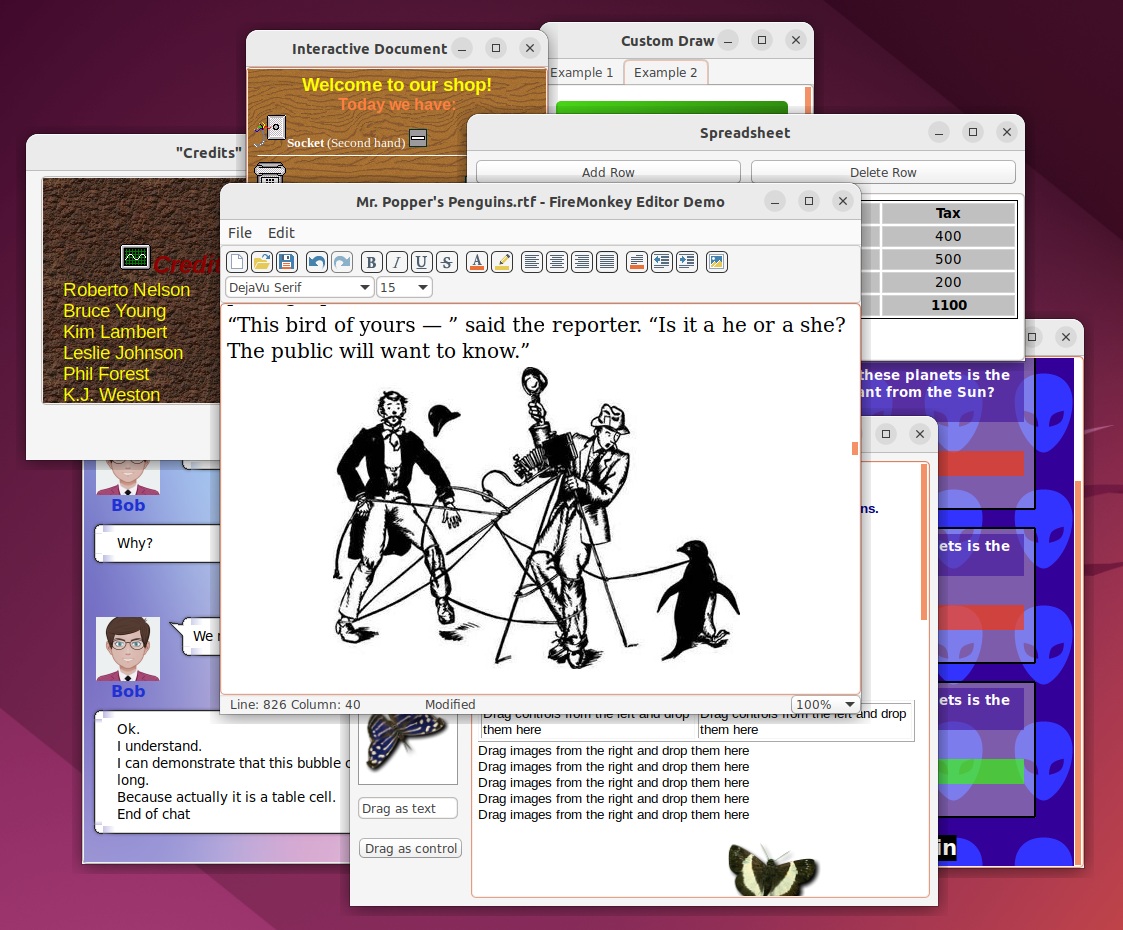The image size is (1123, 930).
Task: Click the New document icon
Action: pos(237,262)
